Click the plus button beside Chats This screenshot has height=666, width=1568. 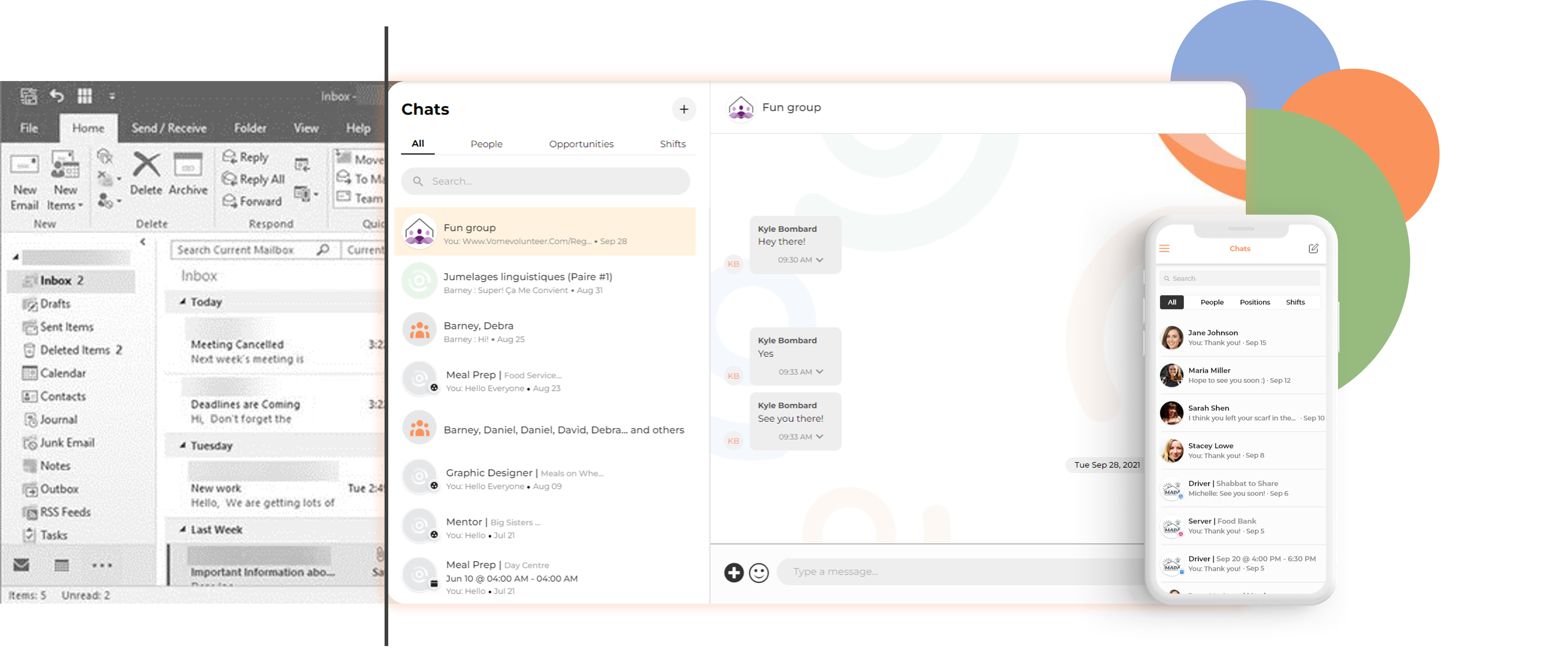tap(684, 109)
